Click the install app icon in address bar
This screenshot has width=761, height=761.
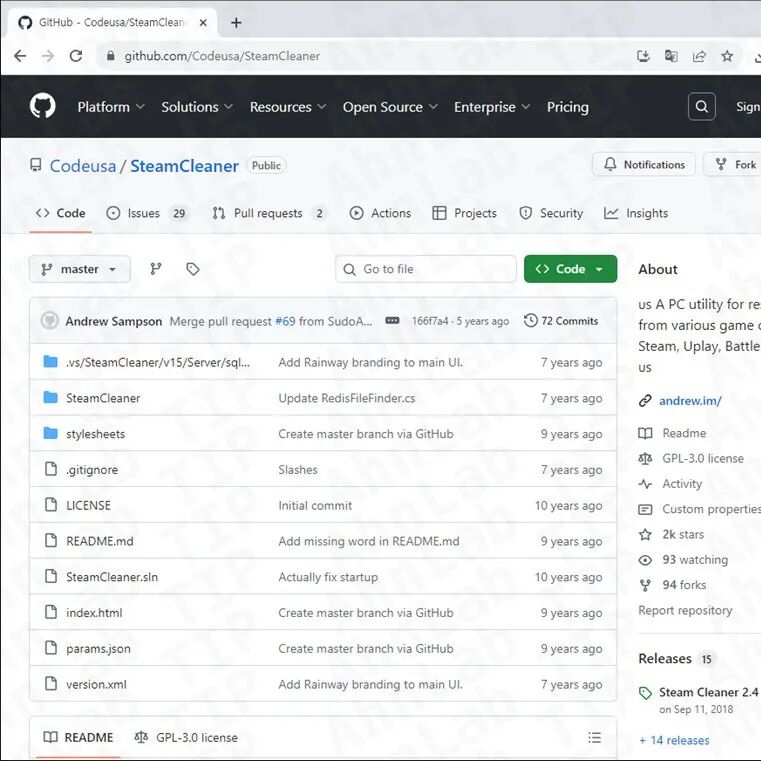pyautogui.click(x=643, y=56)
